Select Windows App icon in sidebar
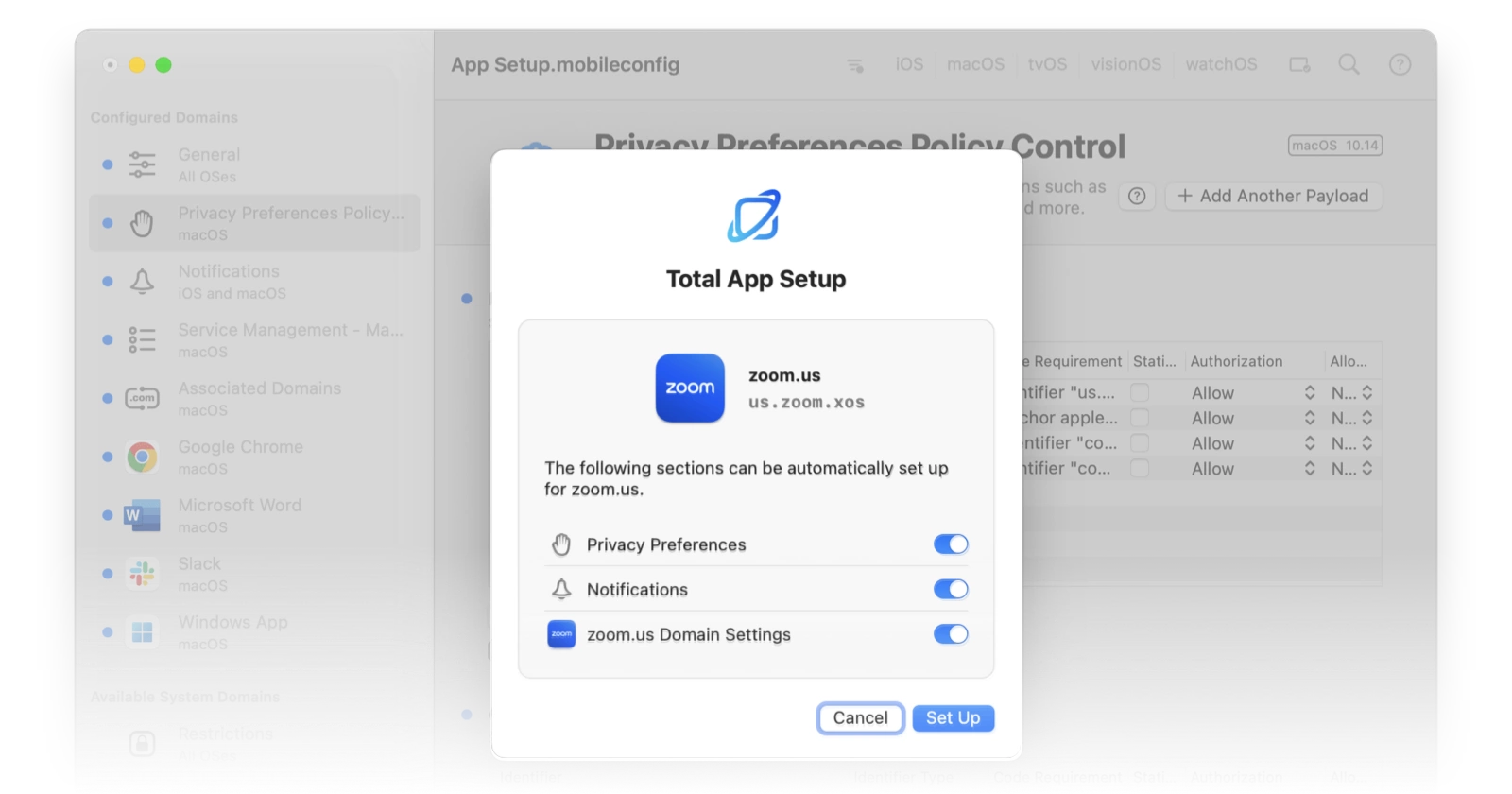This screenshot has width=1512, height=794. [142, 632]
